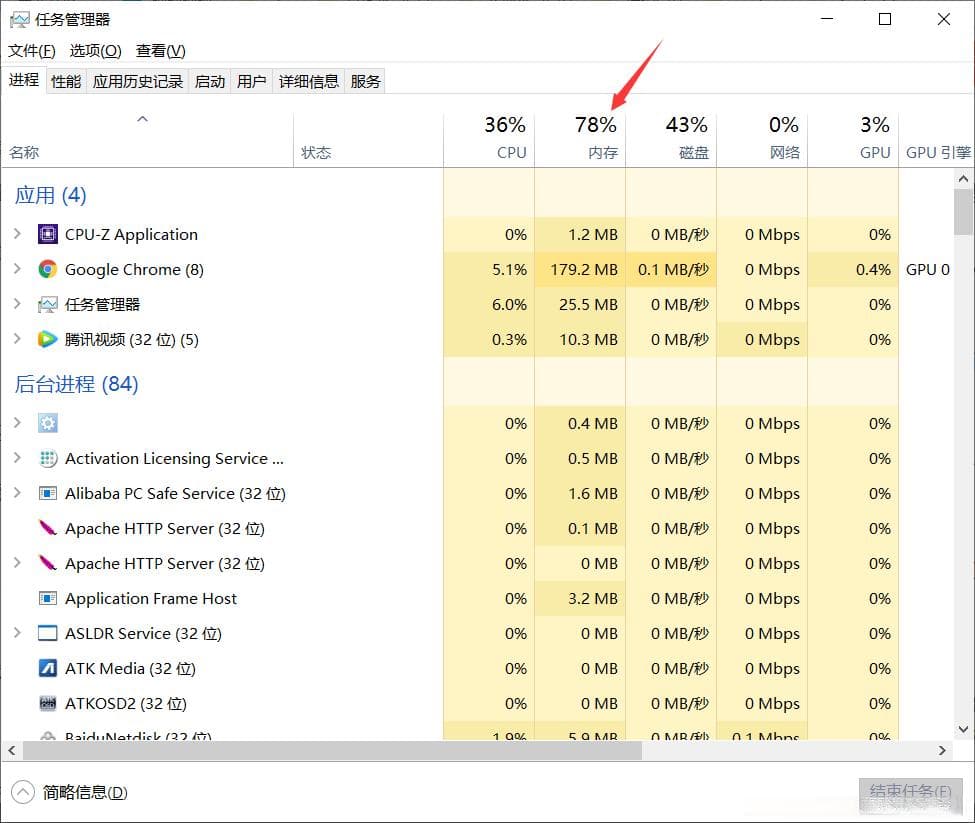
Task: Switch to the 性能 tab
Action: [66, 81]
